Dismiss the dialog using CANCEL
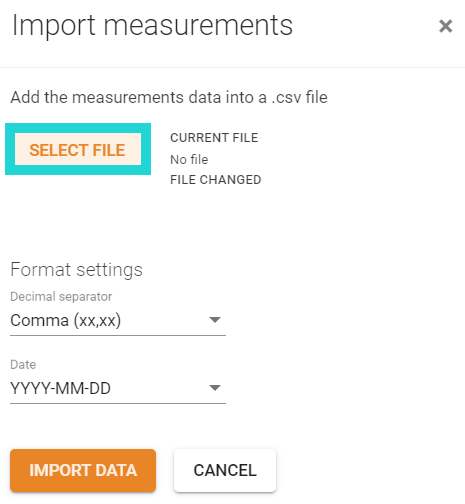Viewport: 465px width, 504px height. (225, 470)
